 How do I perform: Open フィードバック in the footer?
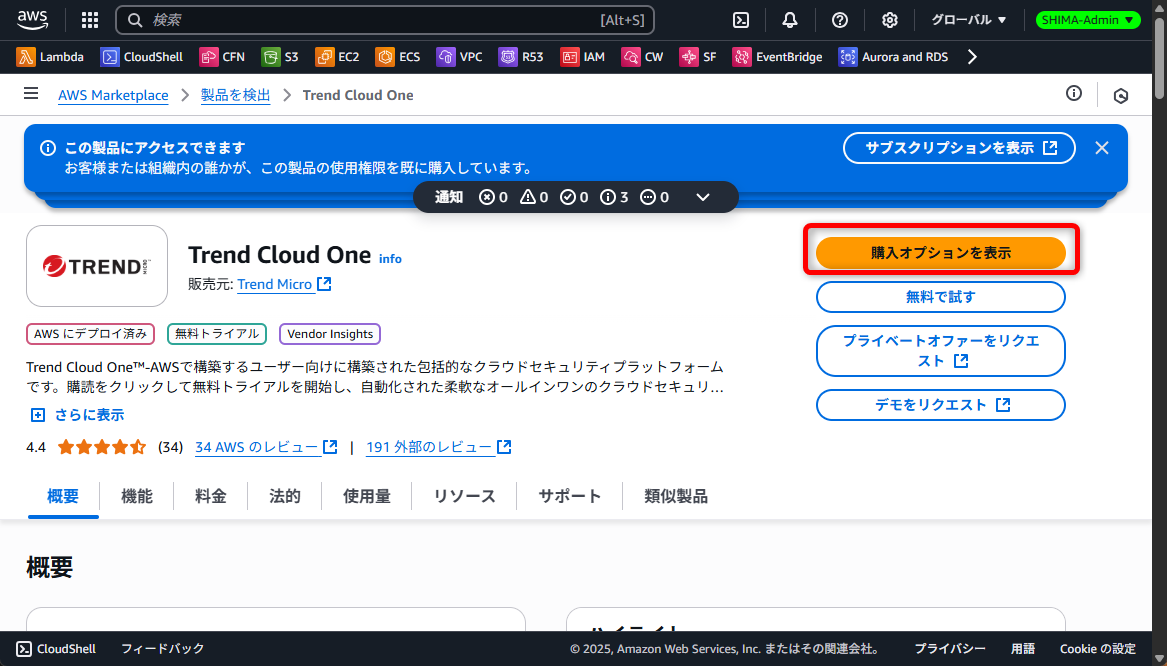(x=163, y=649)
